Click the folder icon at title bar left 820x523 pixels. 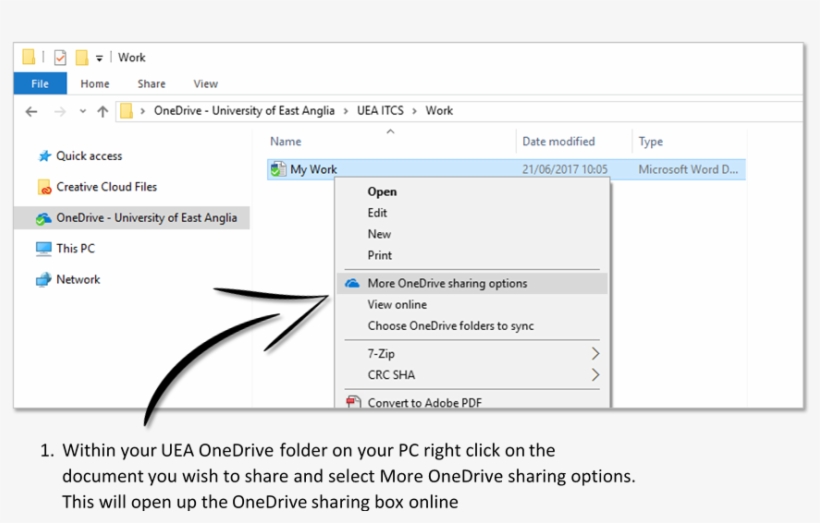(29, 56)
